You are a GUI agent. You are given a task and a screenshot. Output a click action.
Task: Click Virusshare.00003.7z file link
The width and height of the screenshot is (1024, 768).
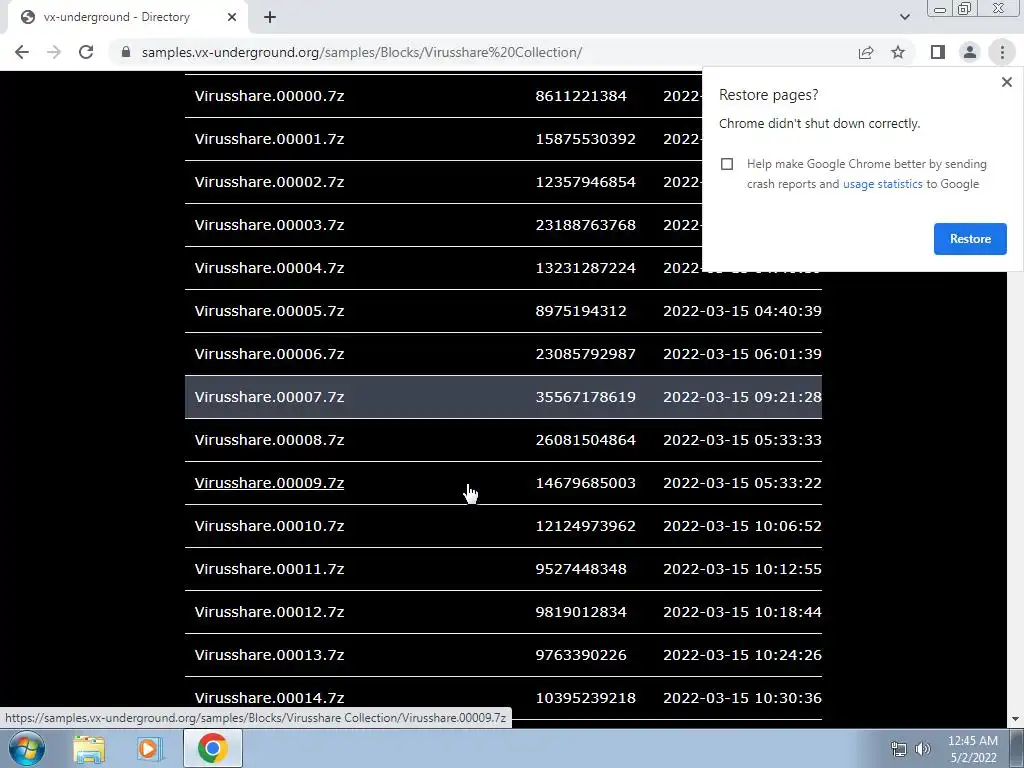269,225
